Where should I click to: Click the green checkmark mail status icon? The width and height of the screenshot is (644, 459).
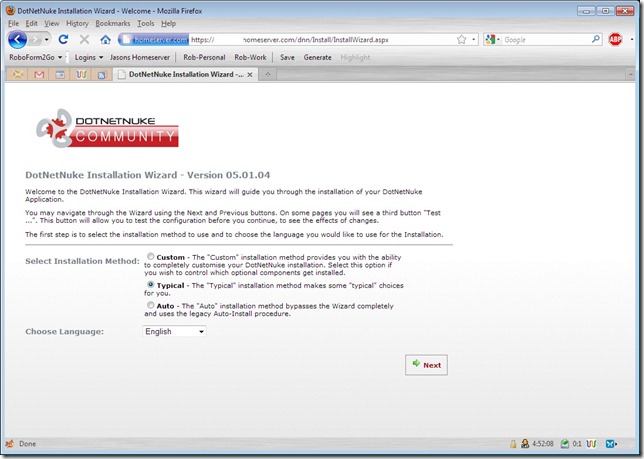(x=565, y=443)
